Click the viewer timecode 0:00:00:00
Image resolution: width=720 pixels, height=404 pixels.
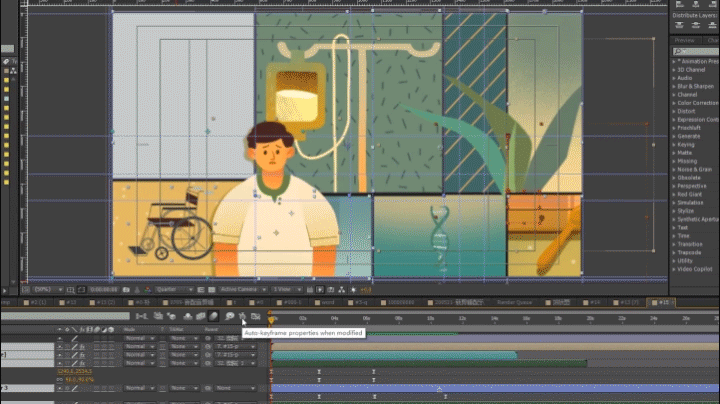104,290
